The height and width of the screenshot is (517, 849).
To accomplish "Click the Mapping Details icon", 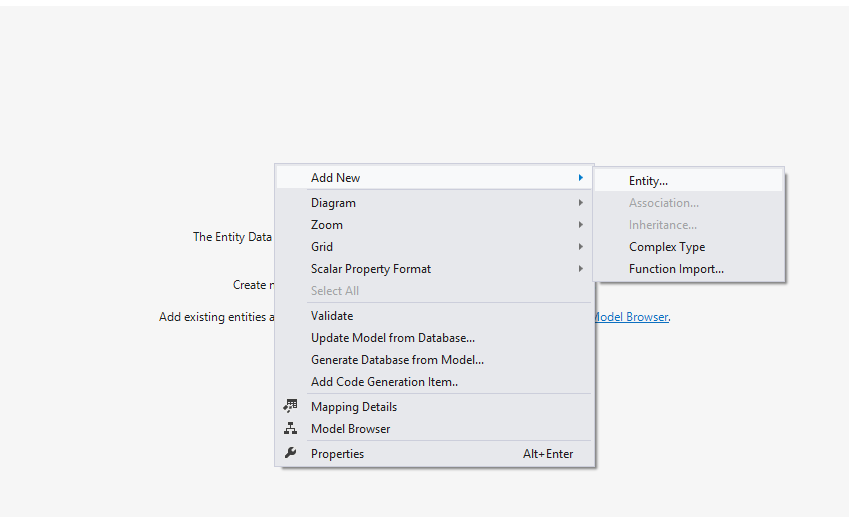I will tap(291, 406).
